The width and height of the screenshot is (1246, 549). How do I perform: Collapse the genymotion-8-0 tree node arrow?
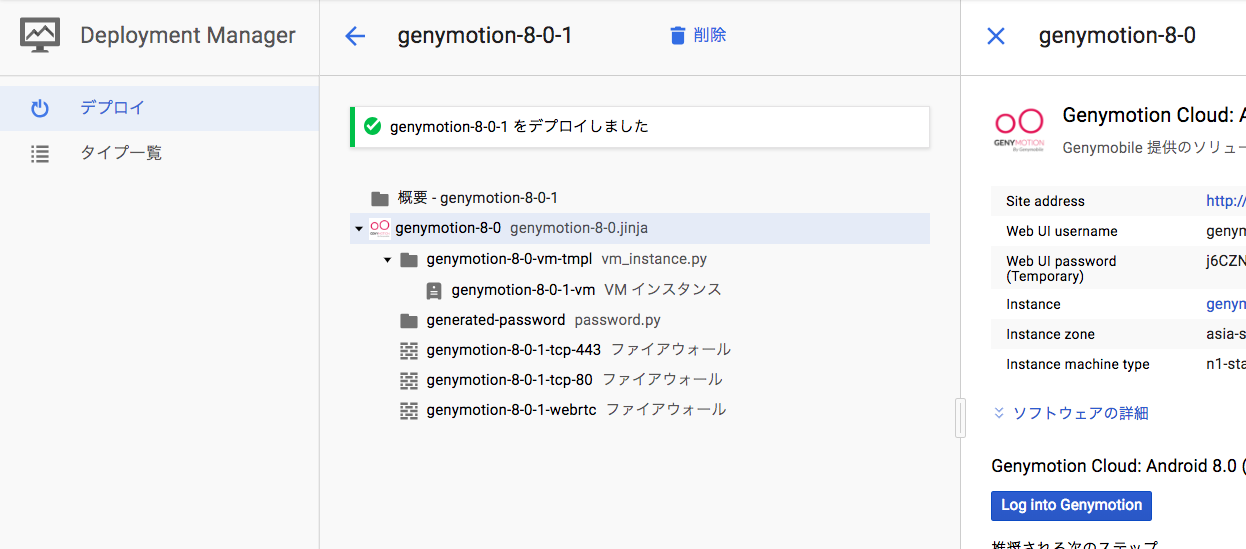tap(359, 229)
